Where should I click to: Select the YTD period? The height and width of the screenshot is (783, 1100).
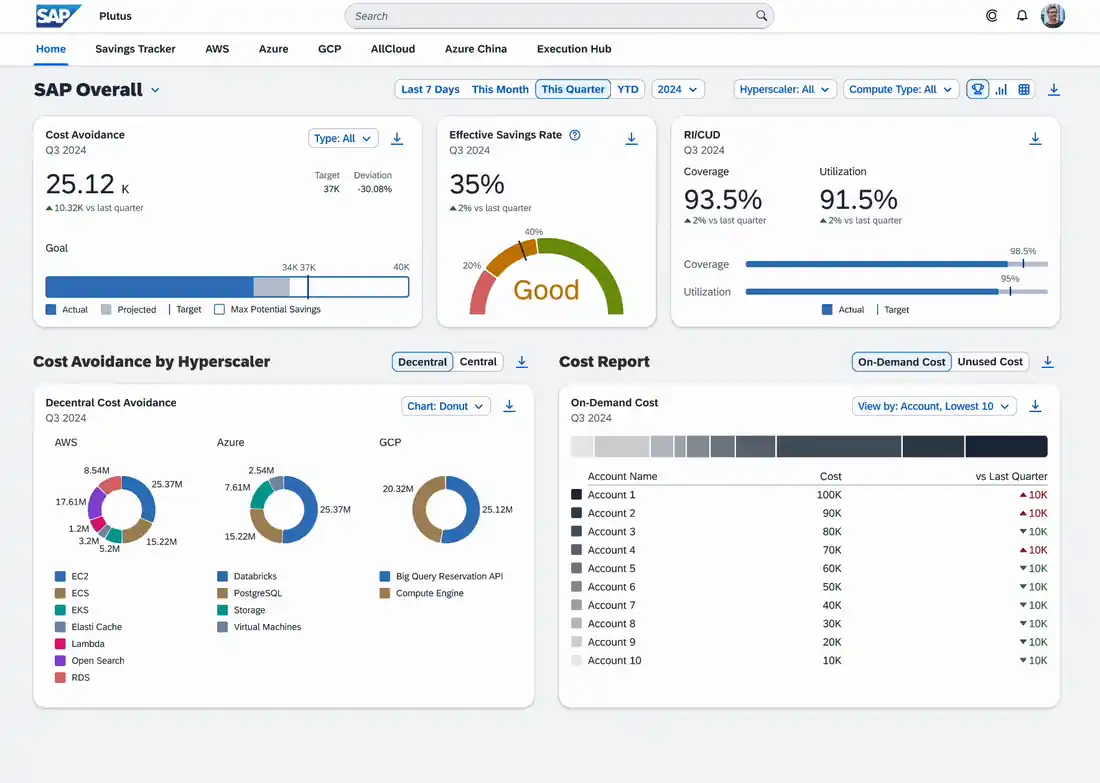coord(628,89)
